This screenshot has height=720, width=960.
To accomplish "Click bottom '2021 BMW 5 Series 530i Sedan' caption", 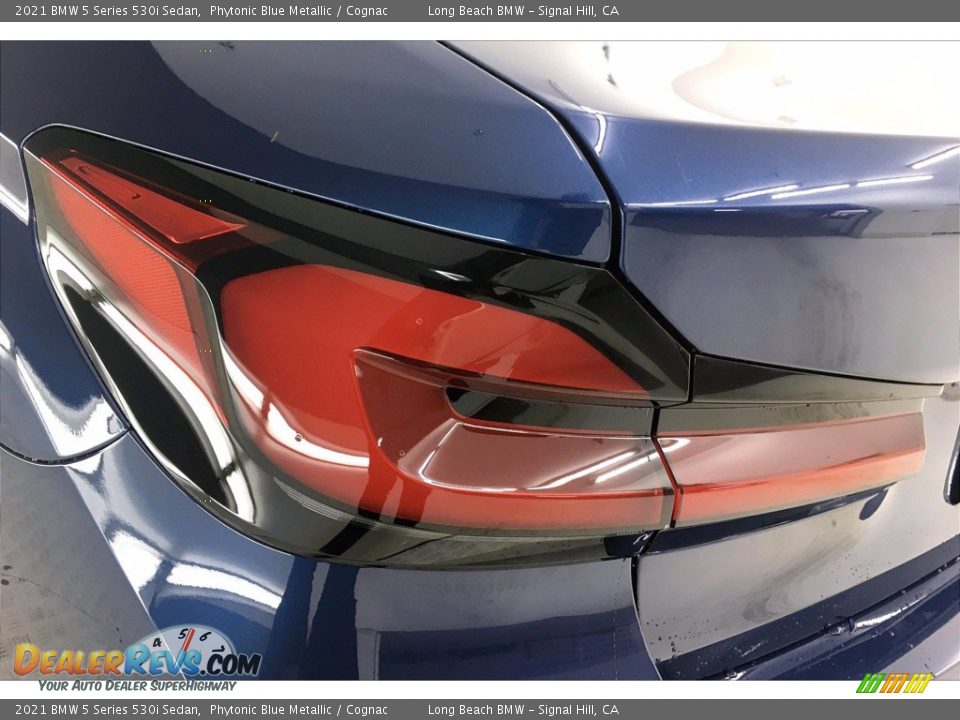I will tap(107, 710).
